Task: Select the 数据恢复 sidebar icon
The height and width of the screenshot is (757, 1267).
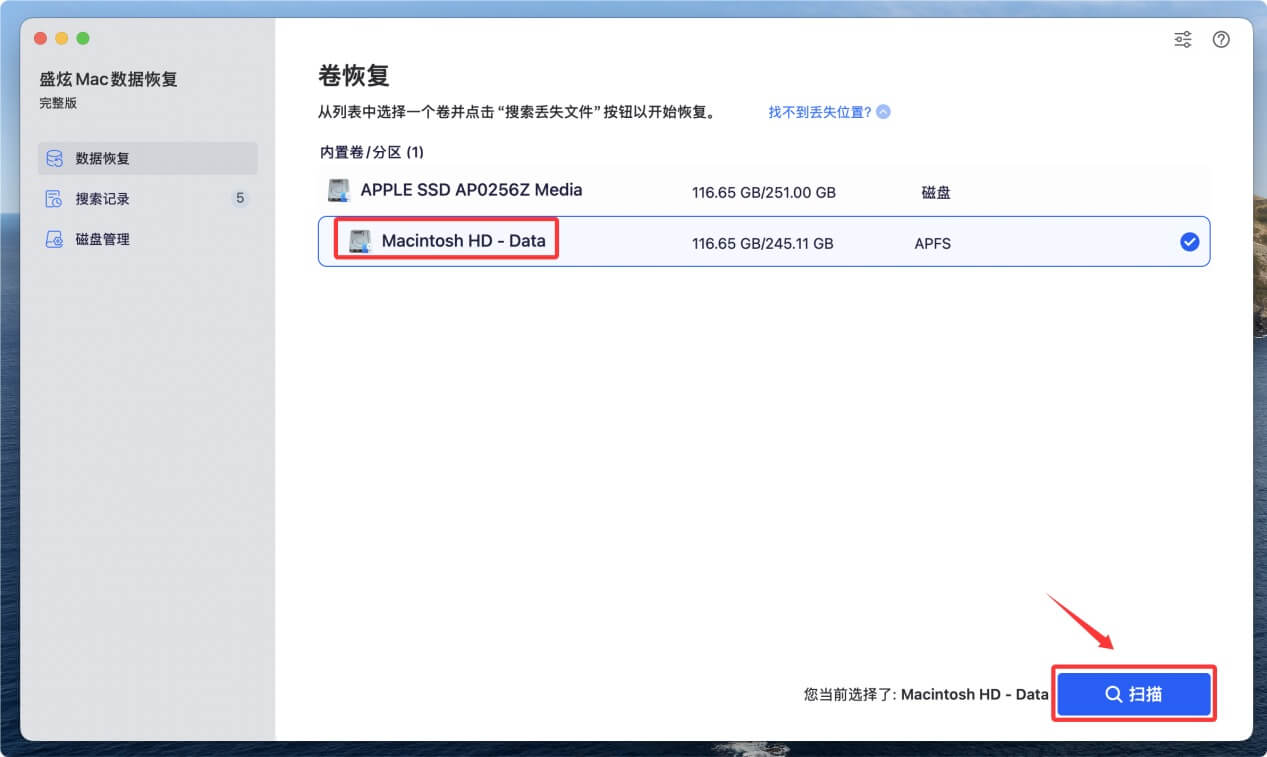Action: click(x=53, y=158)
